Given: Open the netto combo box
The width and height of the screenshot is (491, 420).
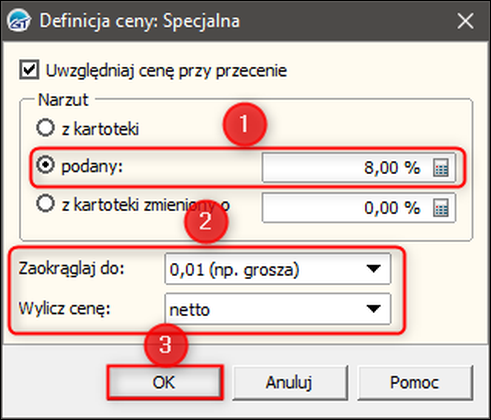Looking at the screenshot, I should click(x=278, y=309).
